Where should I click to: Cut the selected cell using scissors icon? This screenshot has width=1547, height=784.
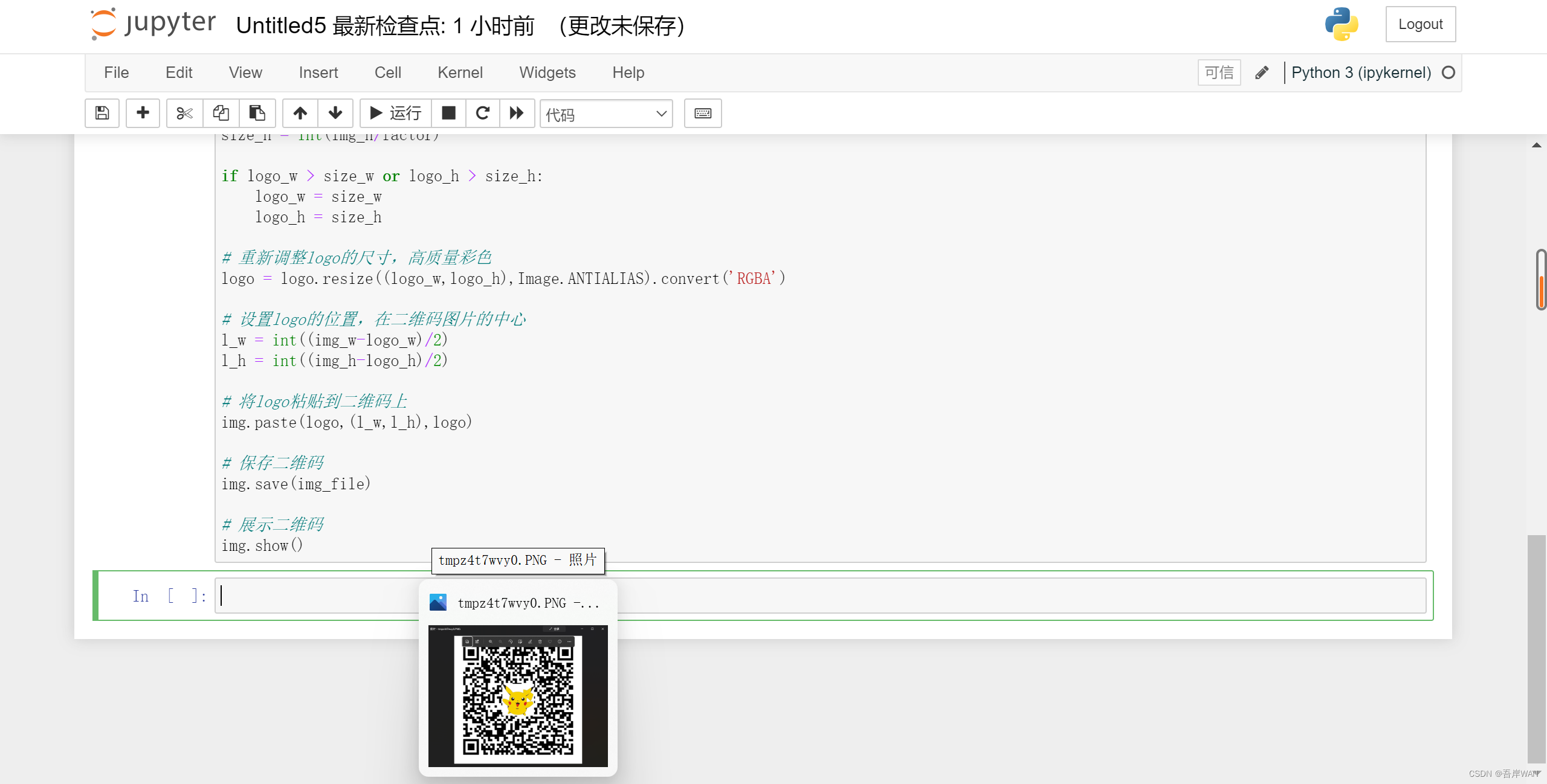[x=184, y=113]
